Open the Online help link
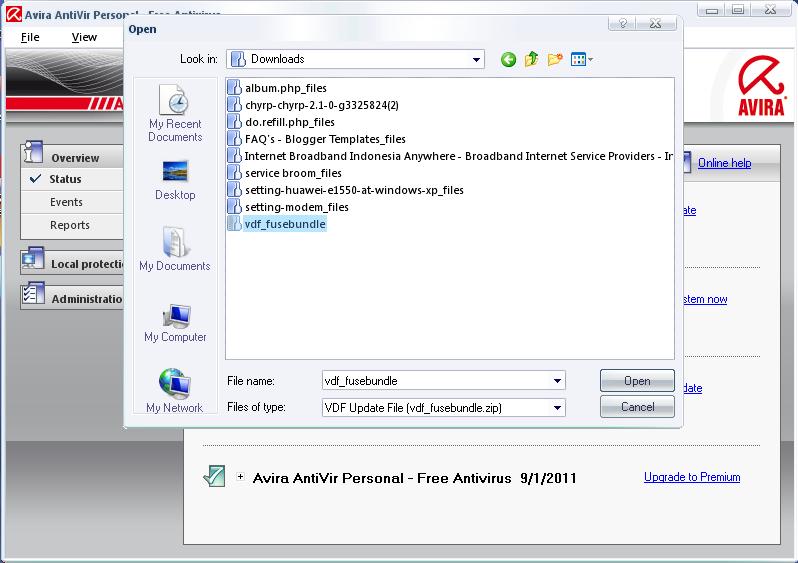798x563 pixels. [x=724, y=163]
